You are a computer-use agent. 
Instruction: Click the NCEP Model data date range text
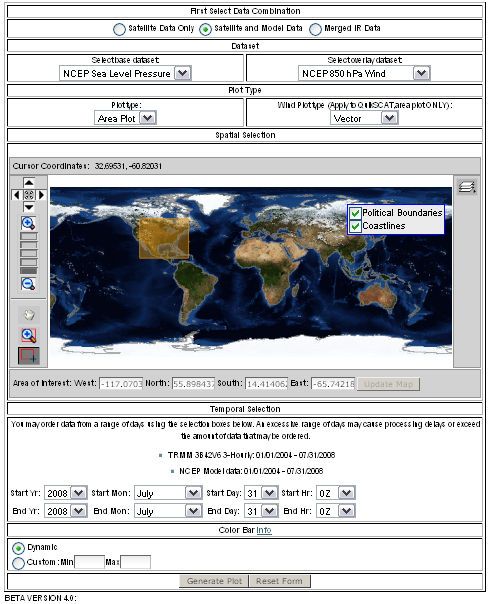[251, 471]
